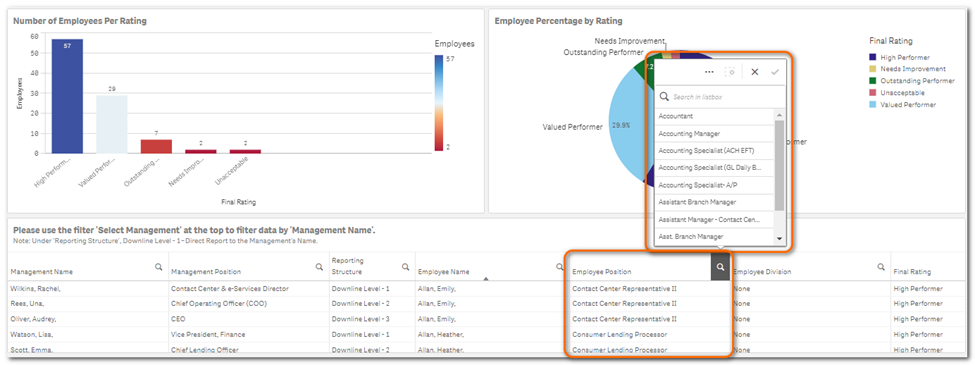Click the magnifier inside the listbox search
This screenshot has height=365, width=975.
[x=663, y=97]
